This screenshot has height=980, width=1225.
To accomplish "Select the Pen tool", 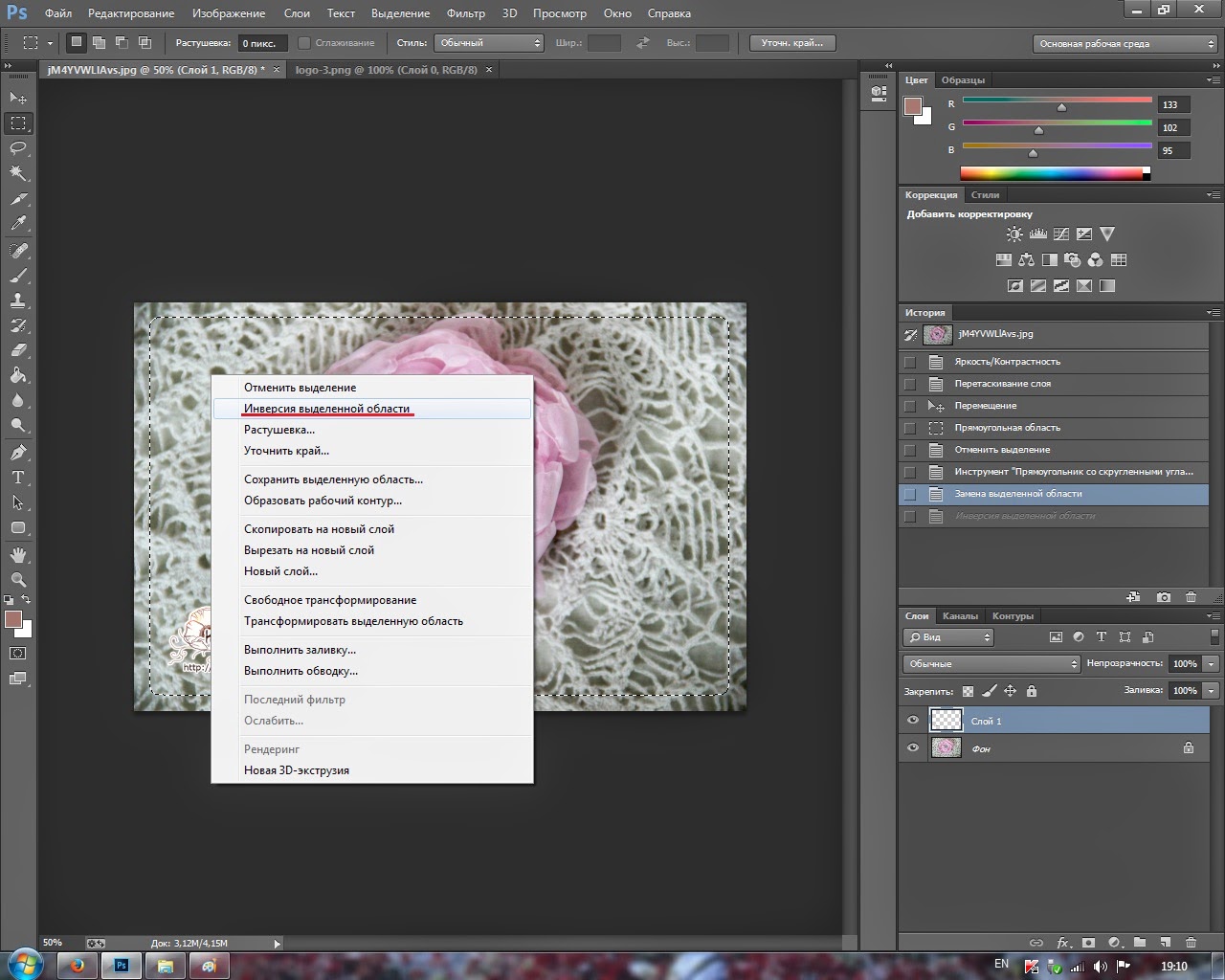I will point(18,453).
